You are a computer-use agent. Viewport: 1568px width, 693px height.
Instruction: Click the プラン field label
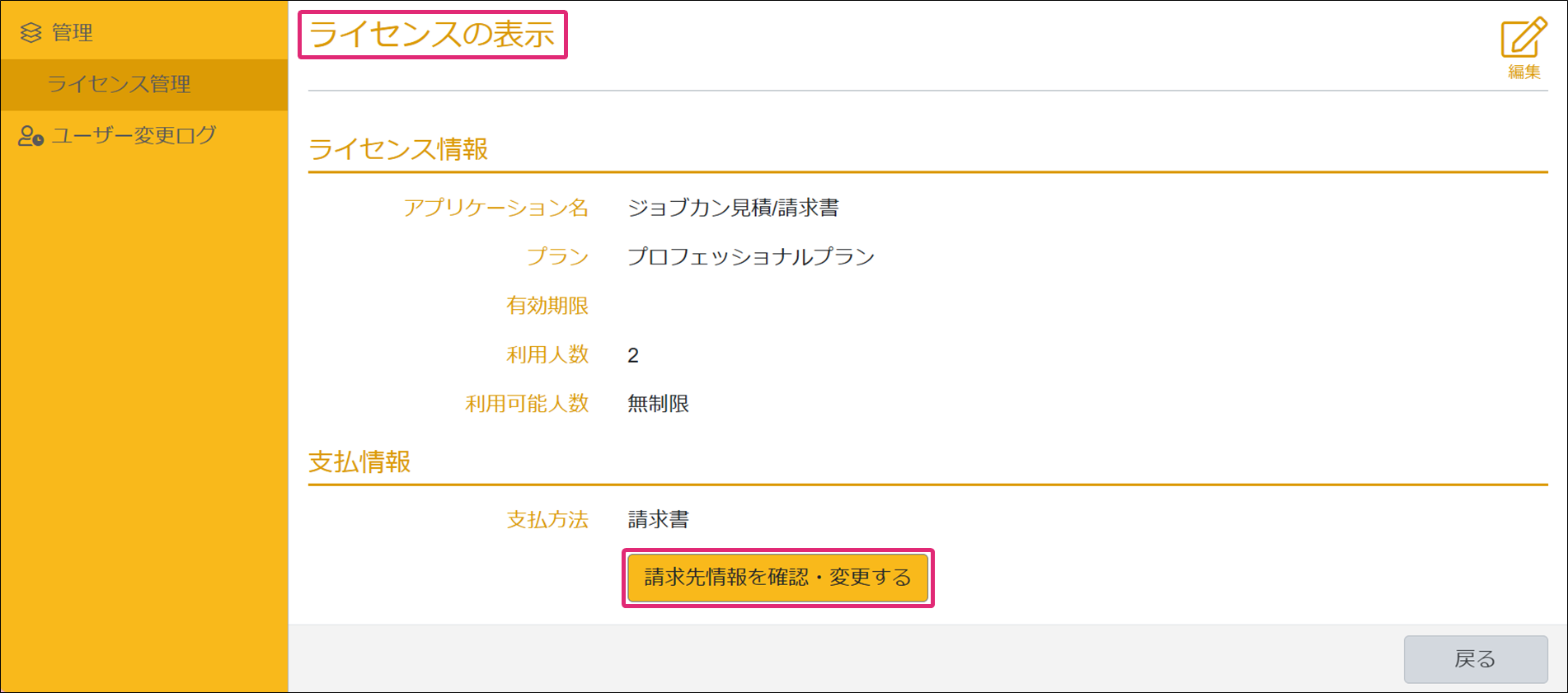(557, 257)
